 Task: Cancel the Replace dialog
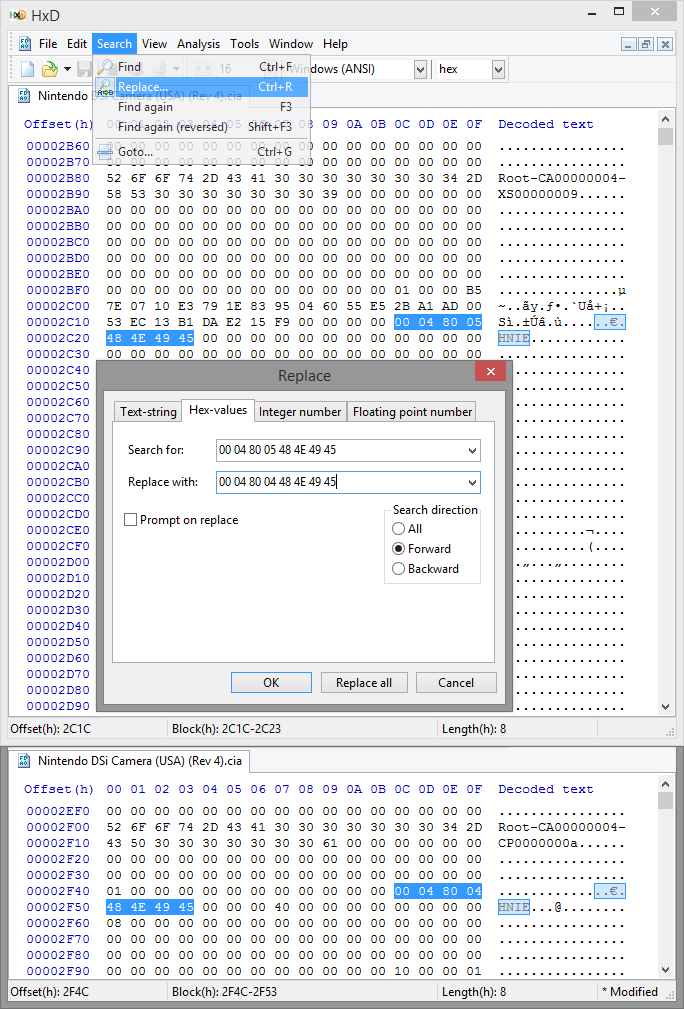click(456, 683)
